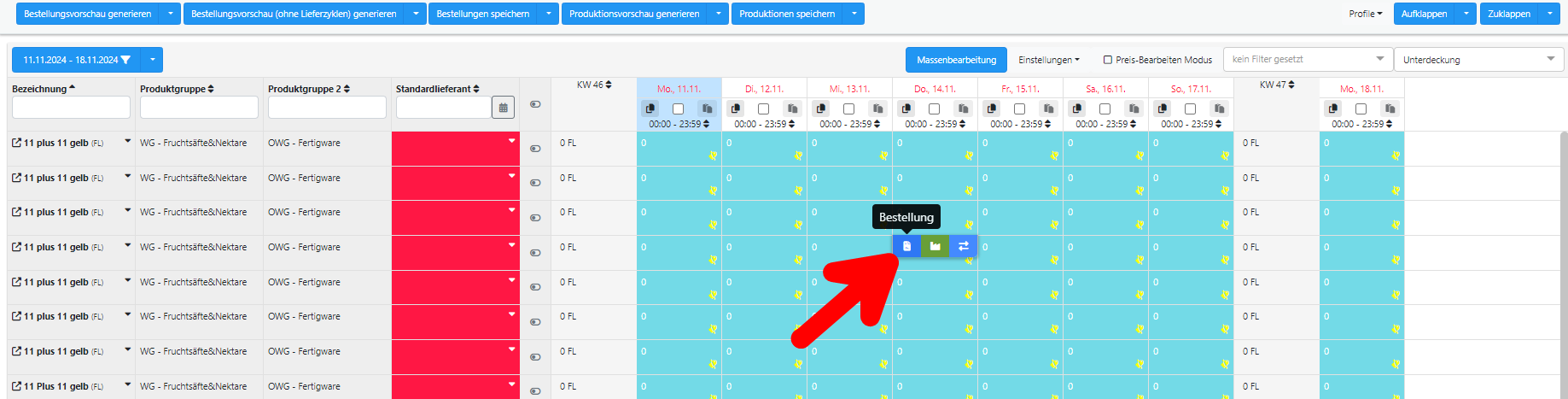Tick the checkbox under Sa., 16.11.
The image size is (1568, 399).
1105,109
